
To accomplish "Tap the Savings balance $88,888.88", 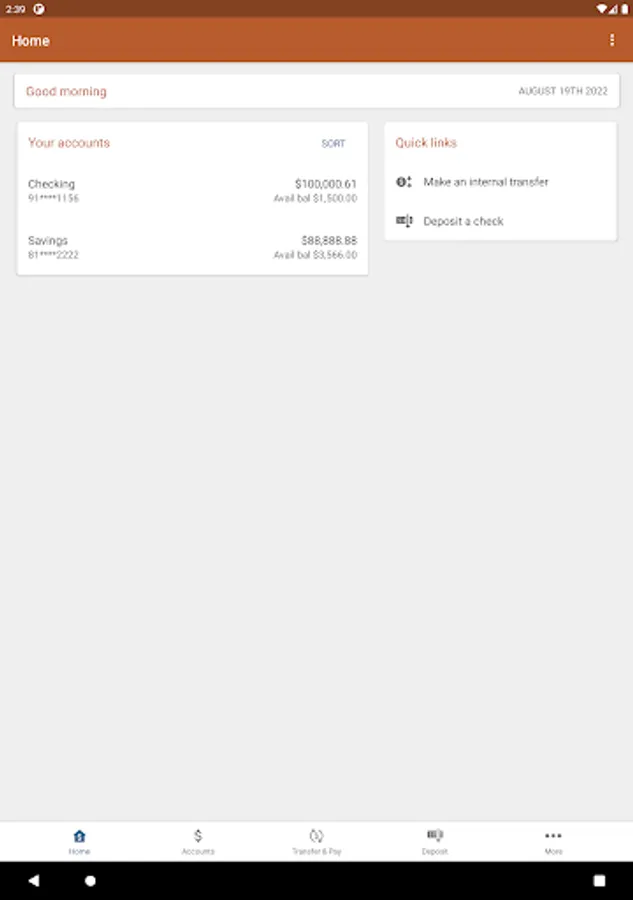I will [329, 240].
